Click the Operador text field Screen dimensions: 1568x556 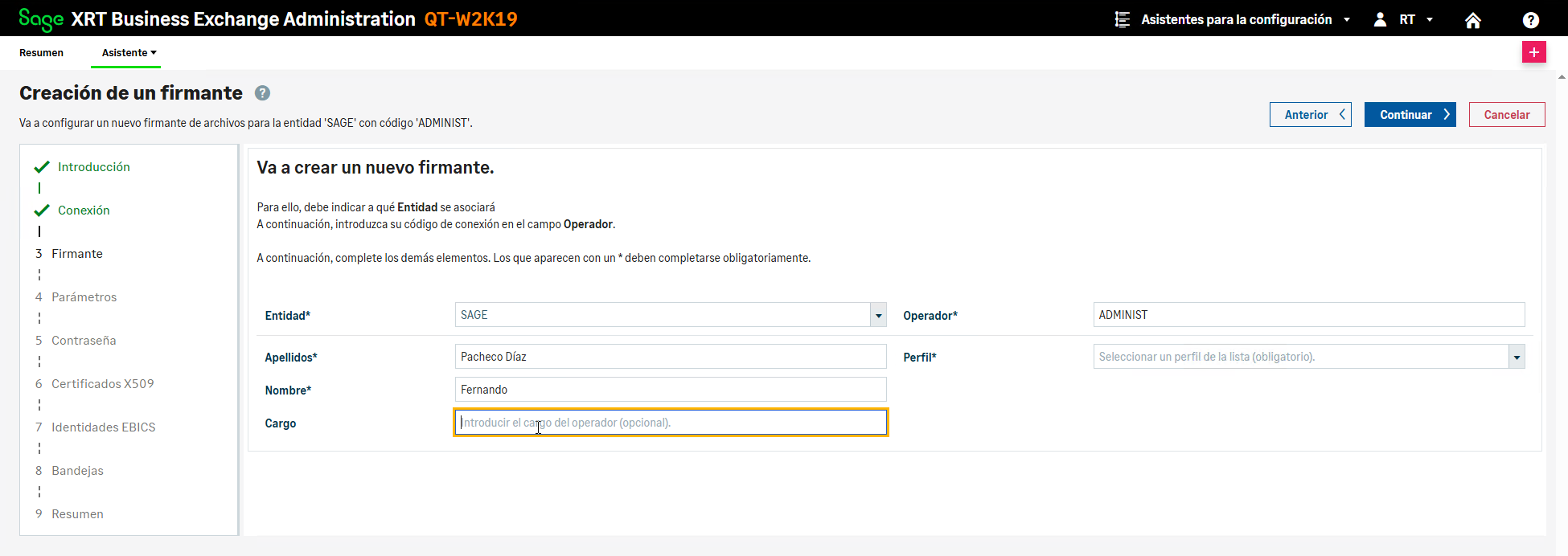click(1308, 315)
